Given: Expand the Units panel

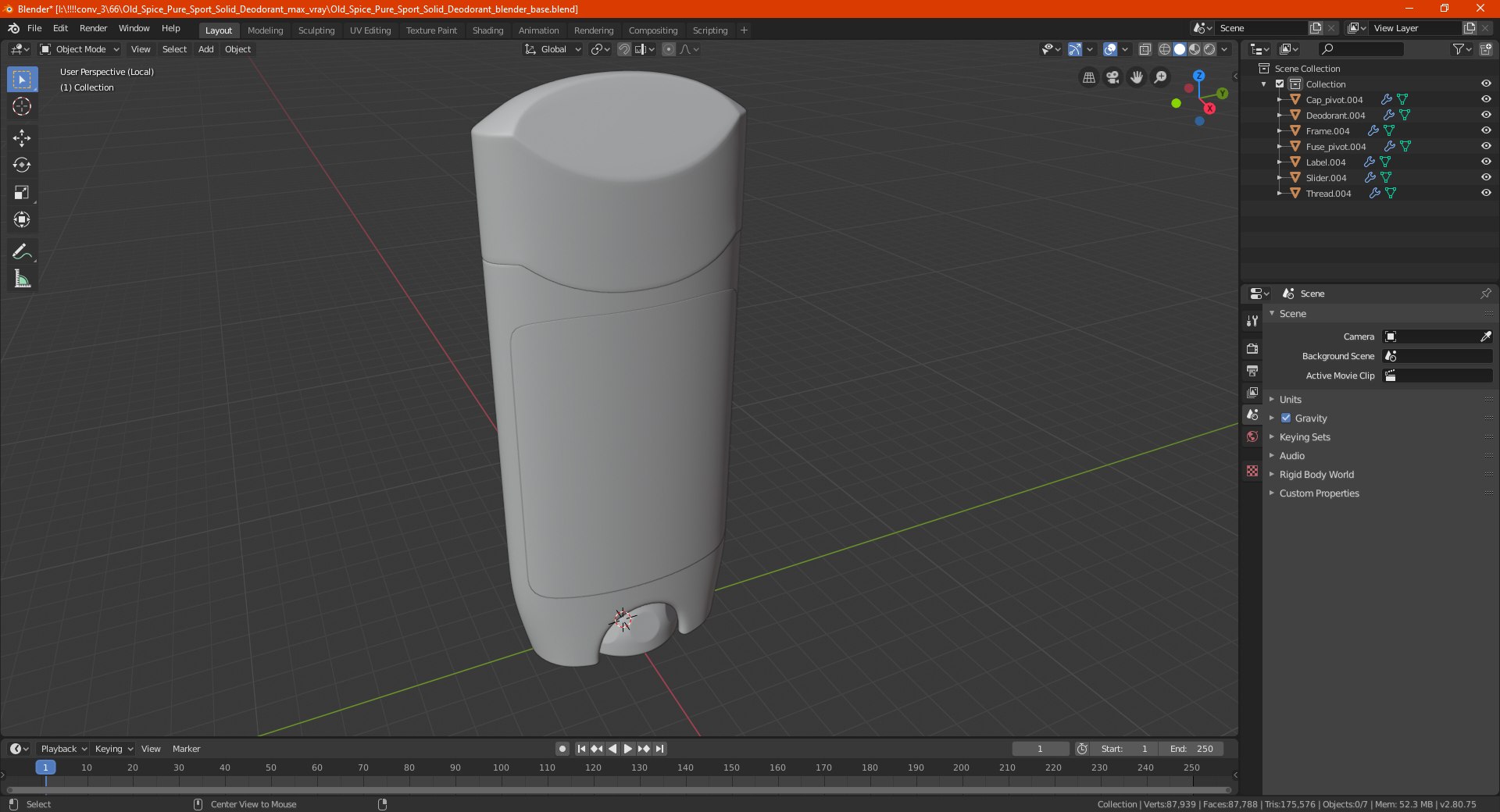Looking at the screenshot, I should pyautogui.click(x=1290, y=399).
